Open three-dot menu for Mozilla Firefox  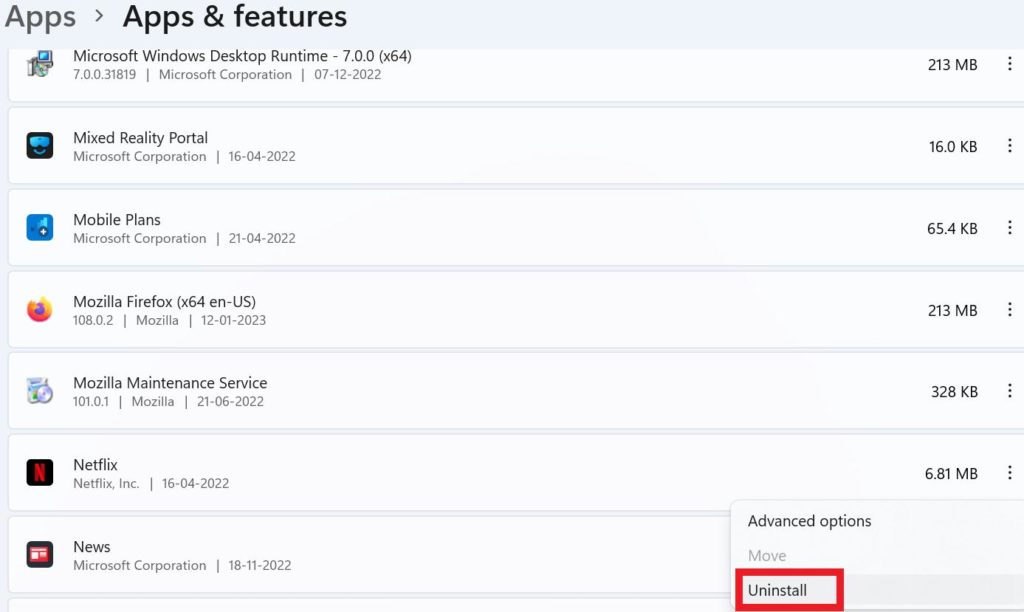[1009, 310]
